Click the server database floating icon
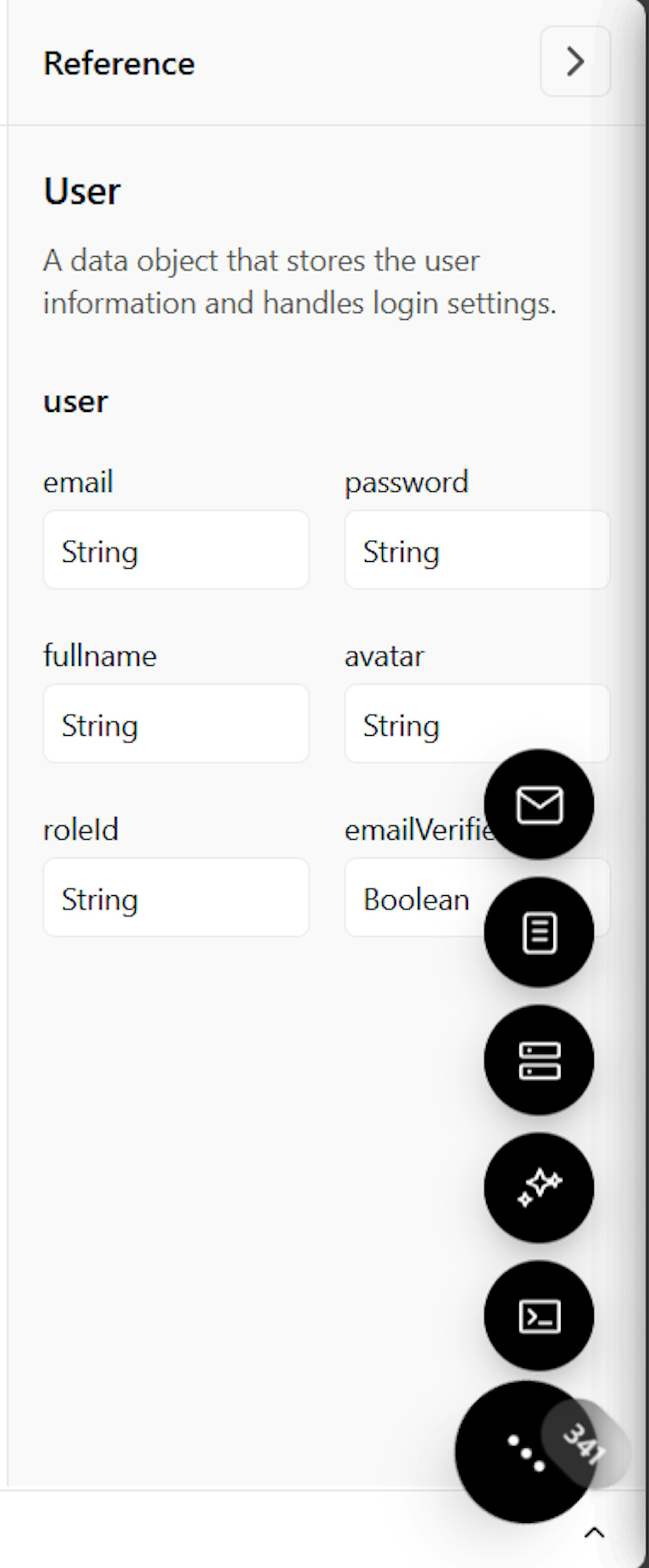Viewport: 649px width, 1568px height. click(x=539, y=1060)
